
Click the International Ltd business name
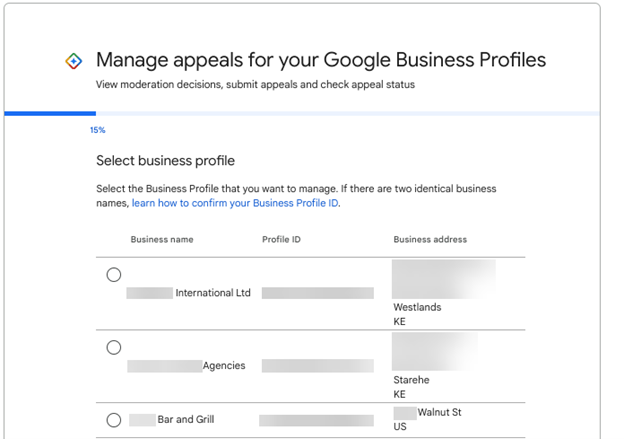[x=212, y=293]
